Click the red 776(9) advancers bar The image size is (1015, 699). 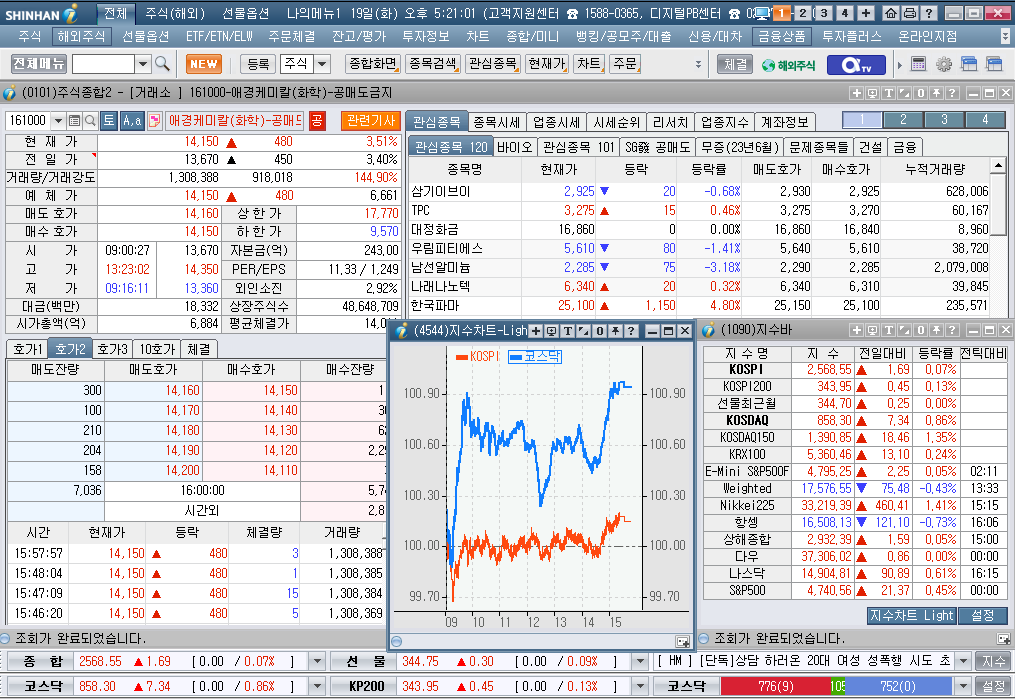coord(775,686)
